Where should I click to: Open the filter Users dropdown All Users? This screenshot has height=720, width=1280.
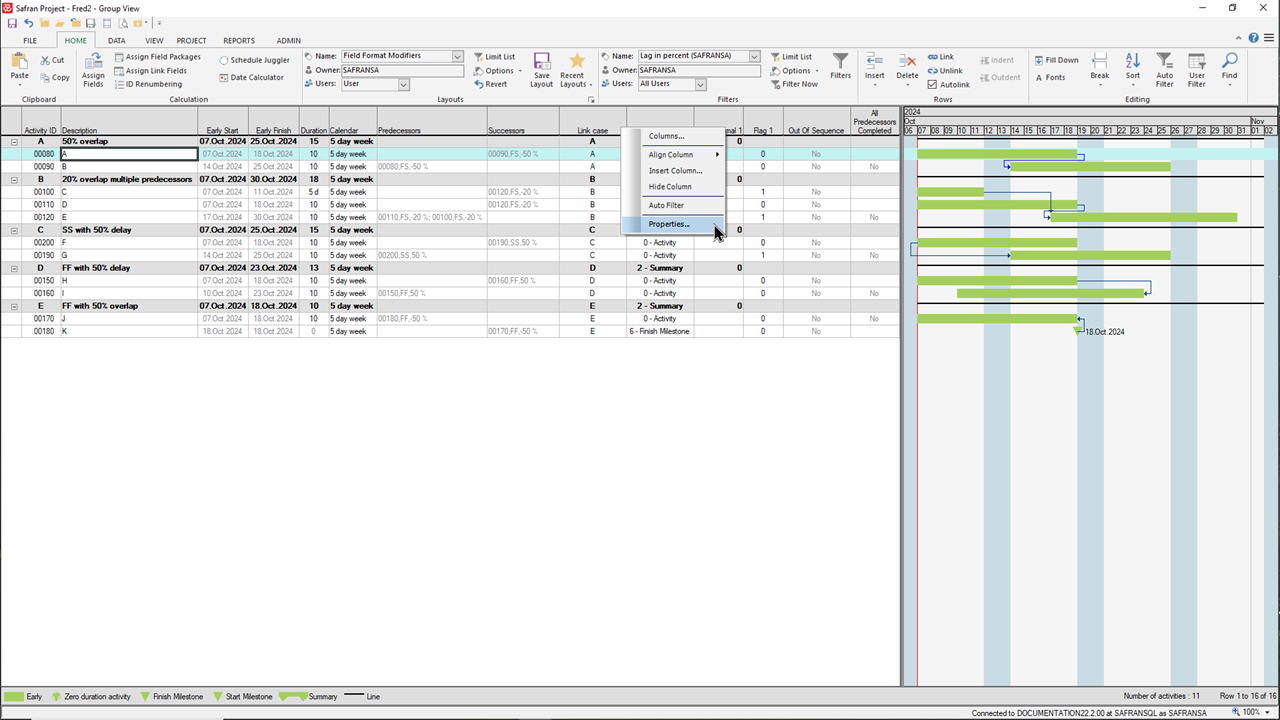click(x=700, y=84)
